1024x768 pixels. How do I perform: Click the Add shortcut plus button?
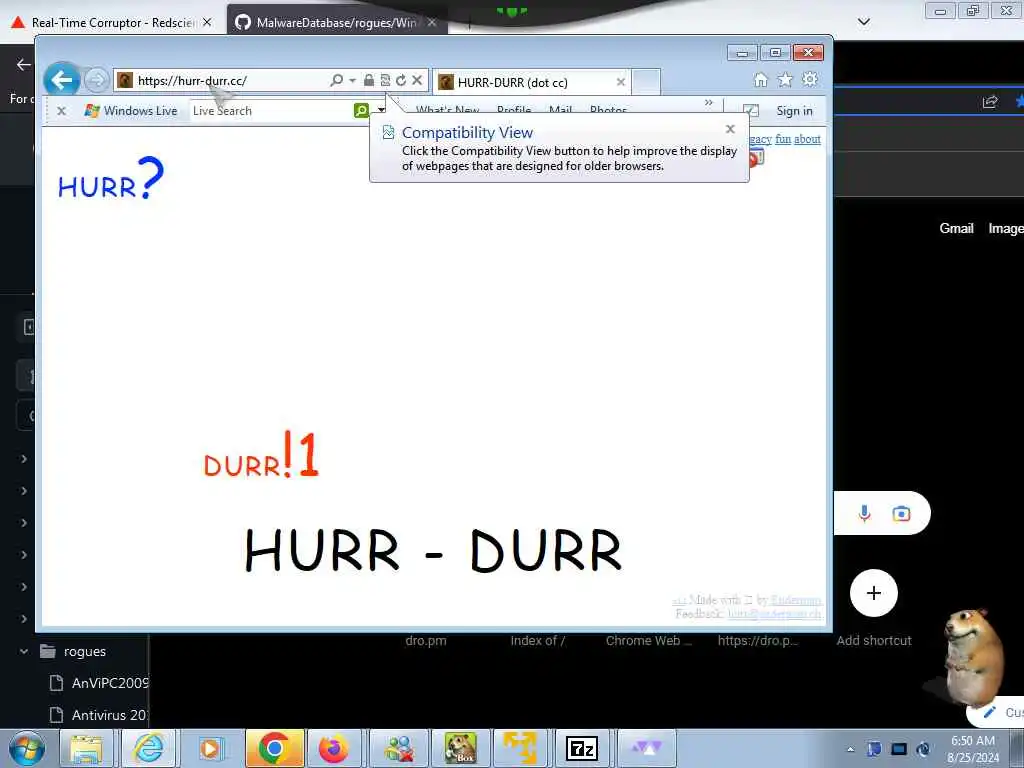(874, 593)
